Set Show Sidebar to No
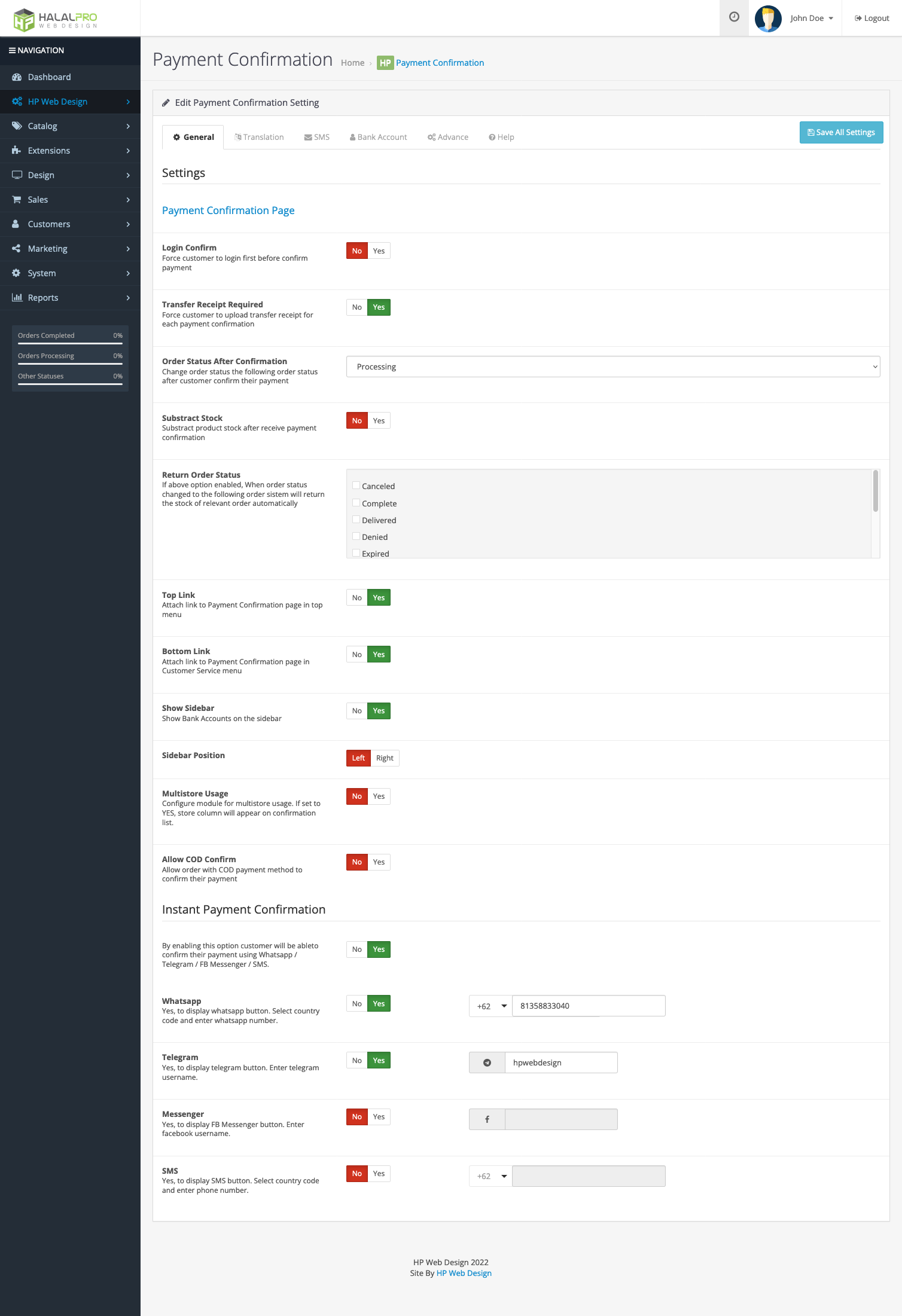902x1316 pixels. [x=356, y=710]
